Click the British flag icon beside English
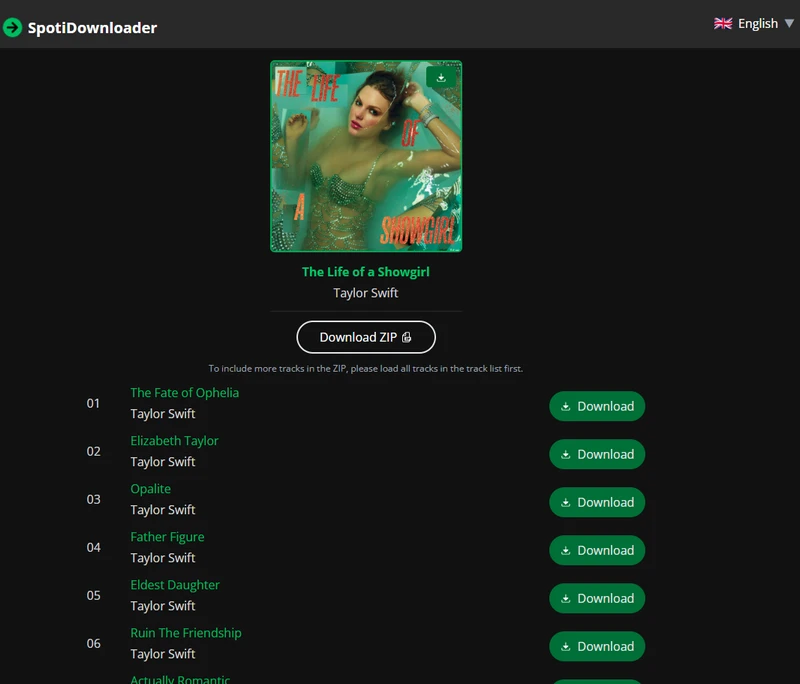This screenshot has height=684, width=800. click(723, 23)
